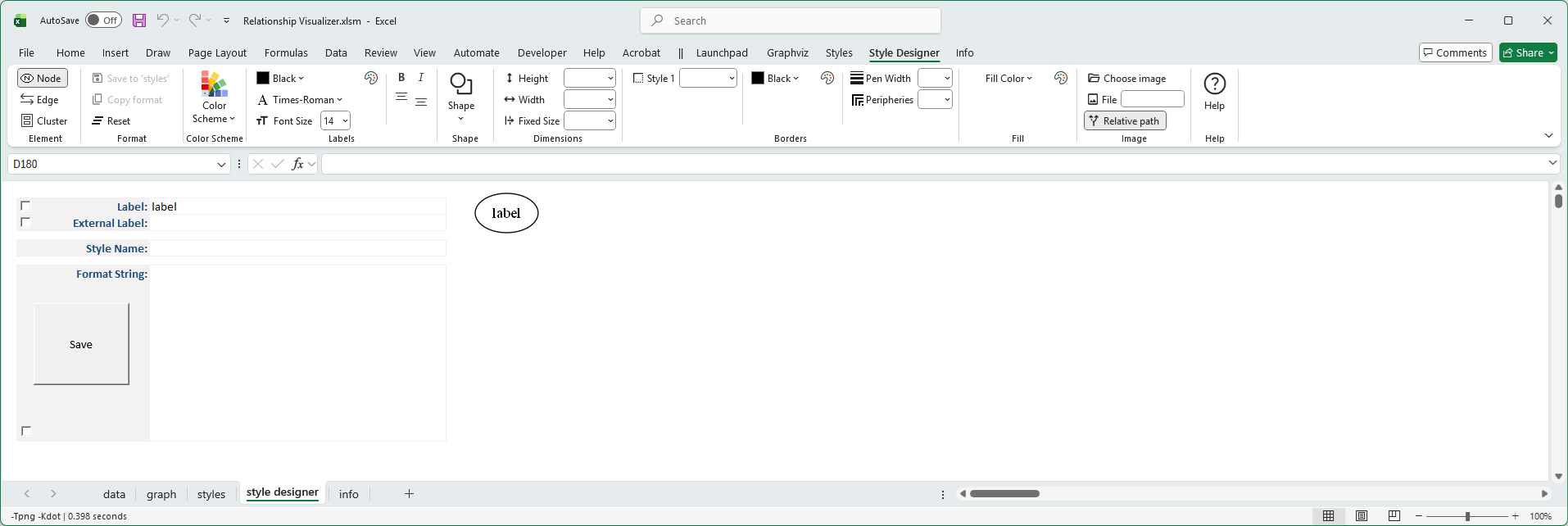Open label font color palette icon
Screen dimensions: 1568x526
point(371,78)
